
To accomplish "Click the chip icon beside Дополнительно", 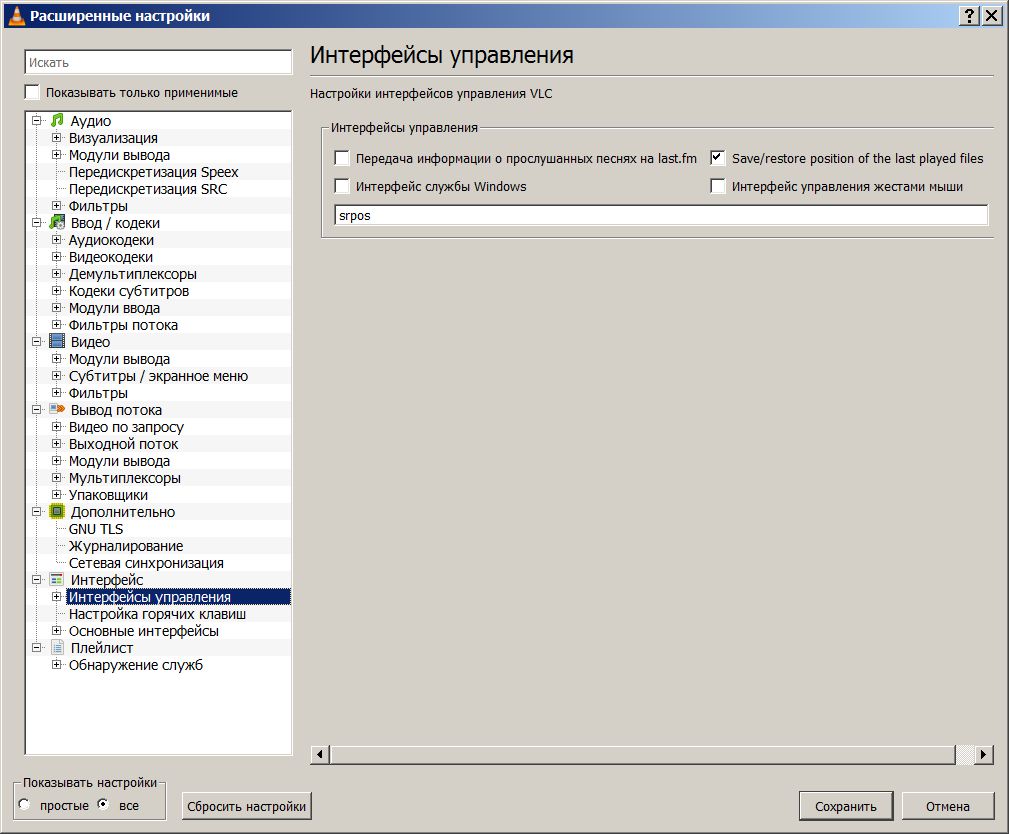I will click(x=57, y=512).
